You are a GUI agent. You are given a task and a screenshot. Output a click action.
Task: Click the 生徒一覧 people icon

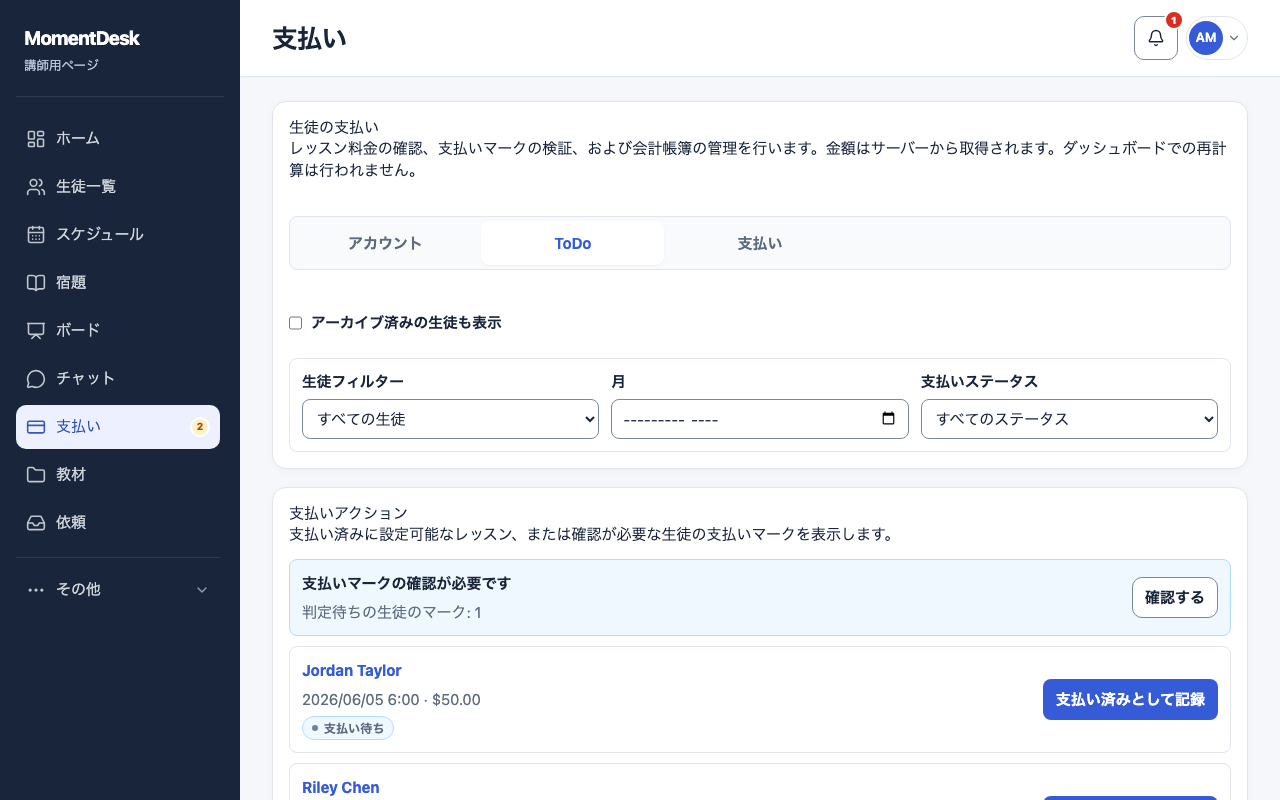pos(36,187)
